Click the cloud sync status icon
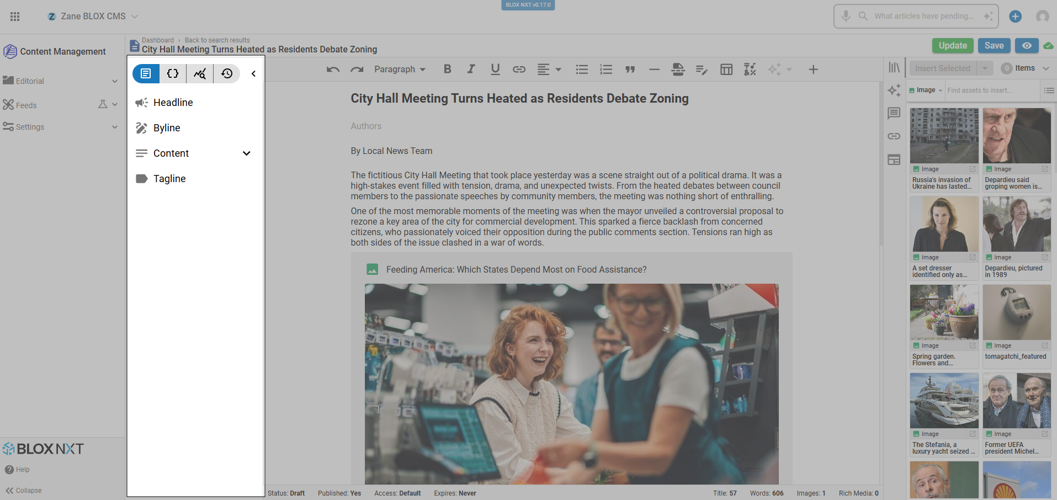Screen dimensions: 1057x500 point(1048,46)
